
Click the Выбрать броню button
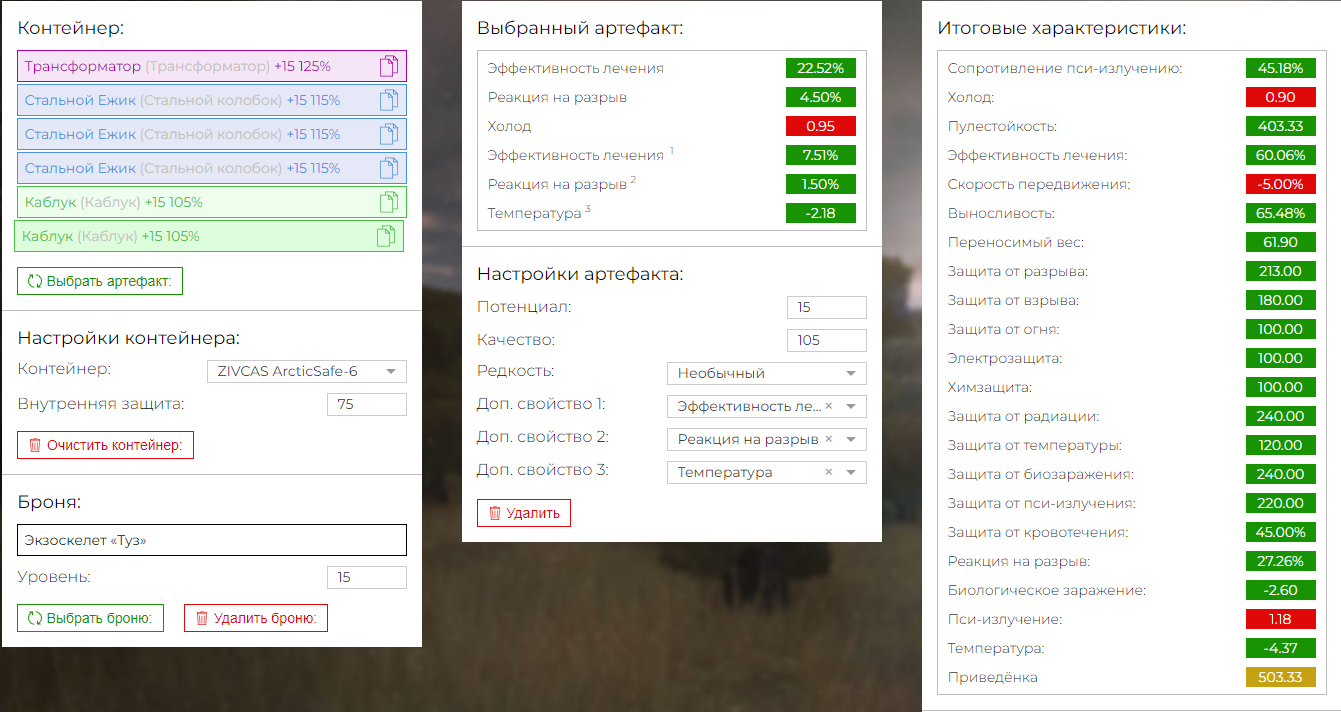point(90,618)
